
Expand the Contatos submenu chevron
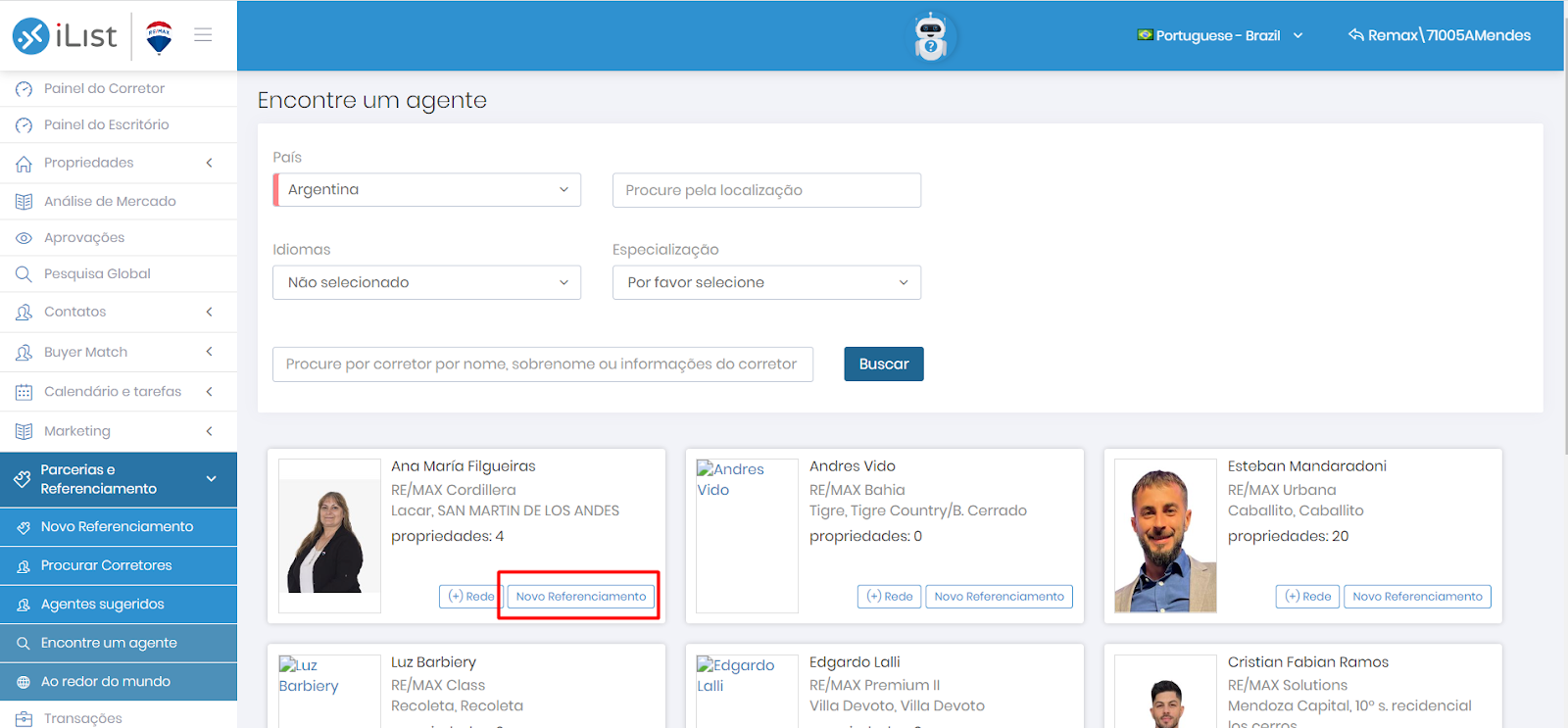[209, 312]
